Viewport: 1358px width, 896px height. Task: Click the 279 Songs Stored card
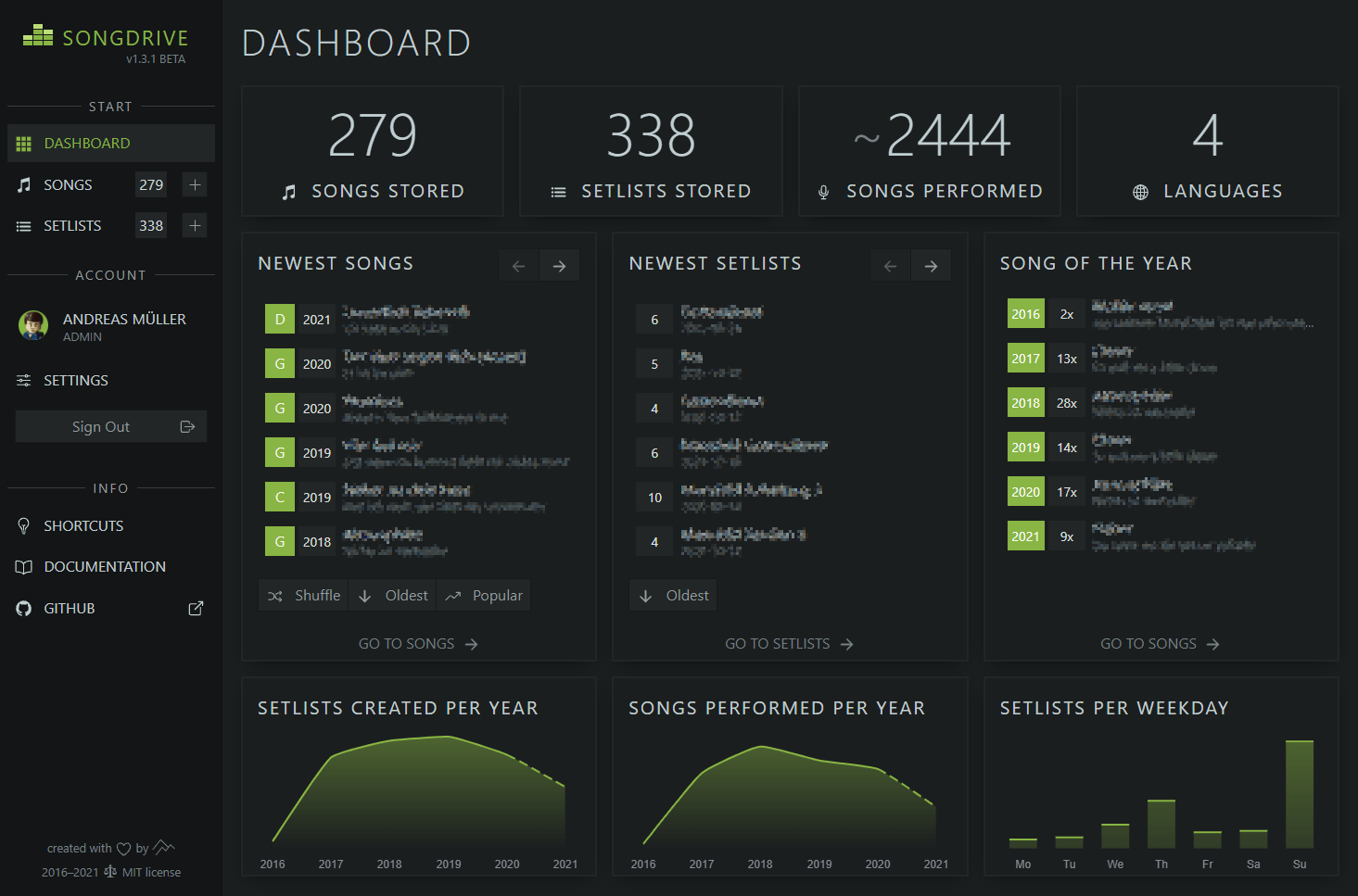373,151
